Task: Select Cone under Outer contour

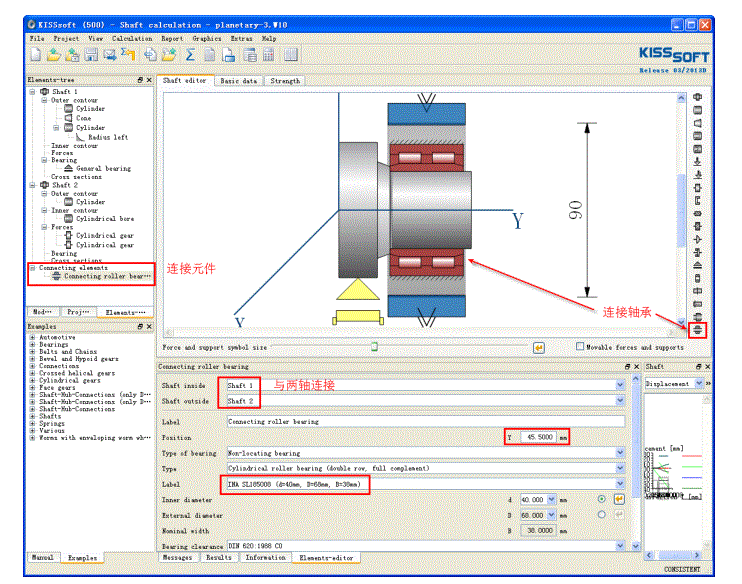Action: [83, 118]
